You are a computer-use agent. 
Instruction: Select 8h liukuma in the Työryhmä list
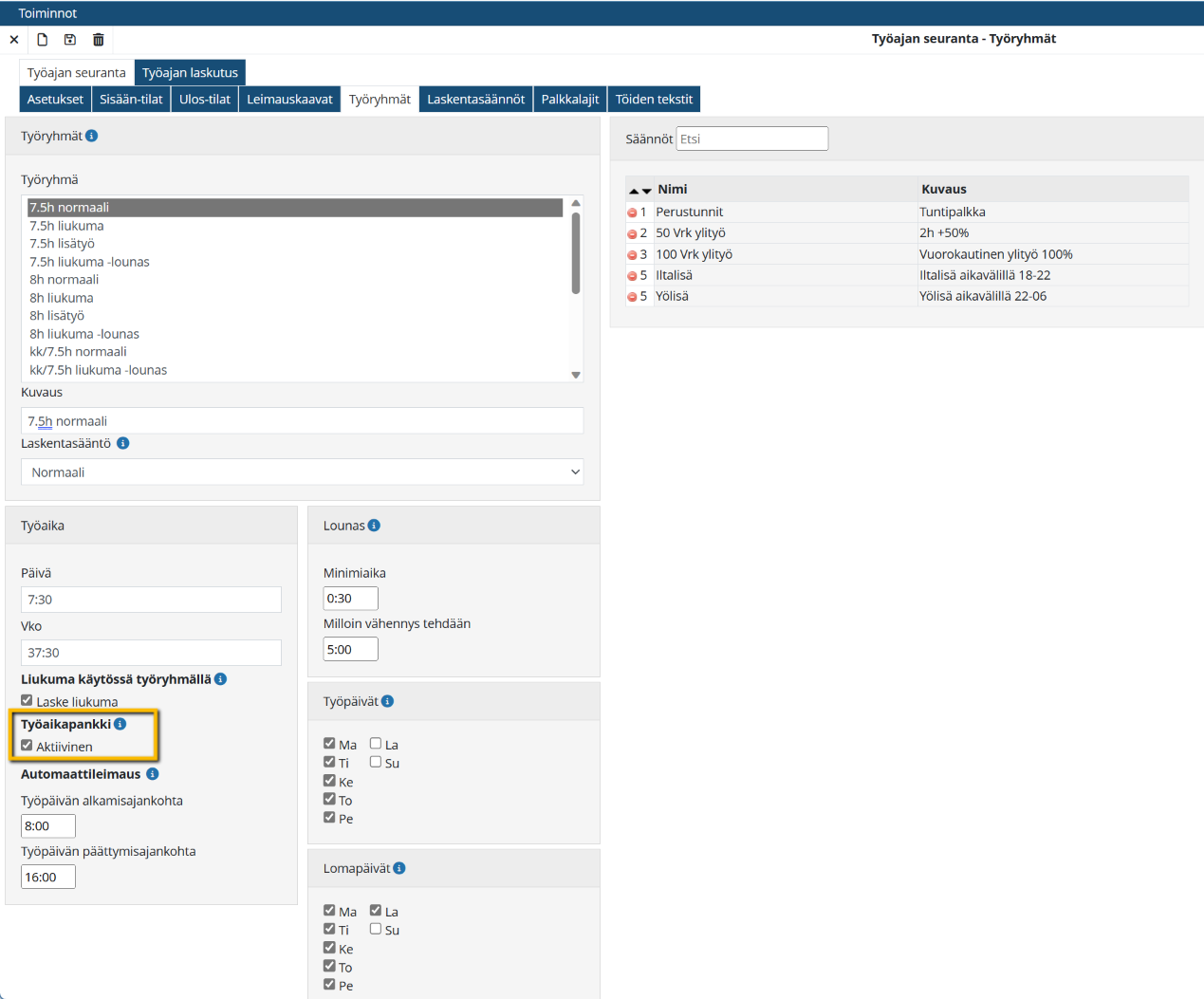[61, 298]
